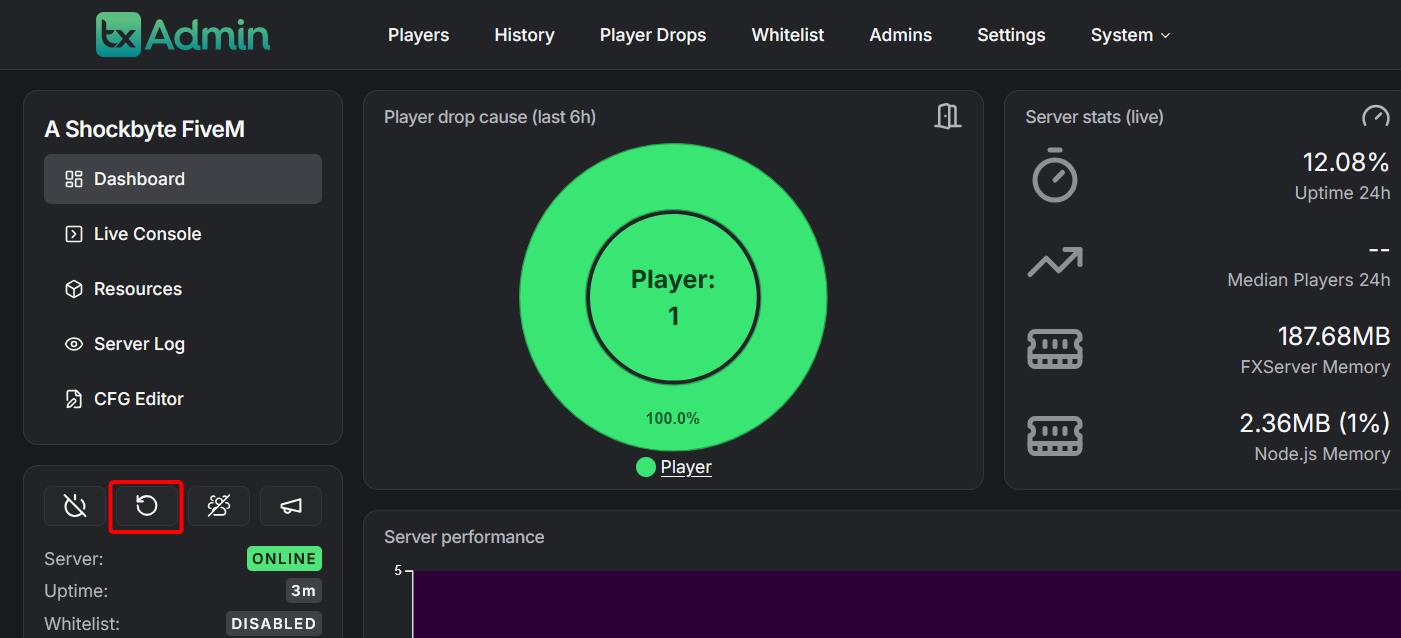Expand the System dropdown menu
Viewport: 1401px width, 638px height.
1130,35
